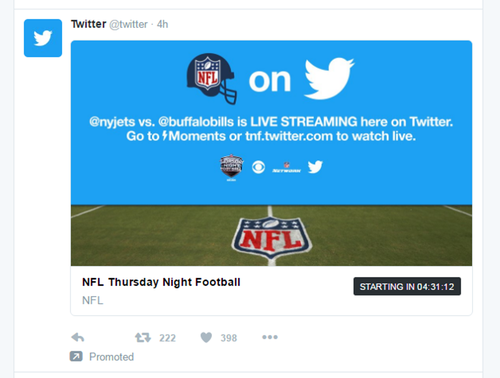The height and width of the screenshot is (378, 500).
Task: Open NFL Thursday Night Football card title
Action: (161, 282)
